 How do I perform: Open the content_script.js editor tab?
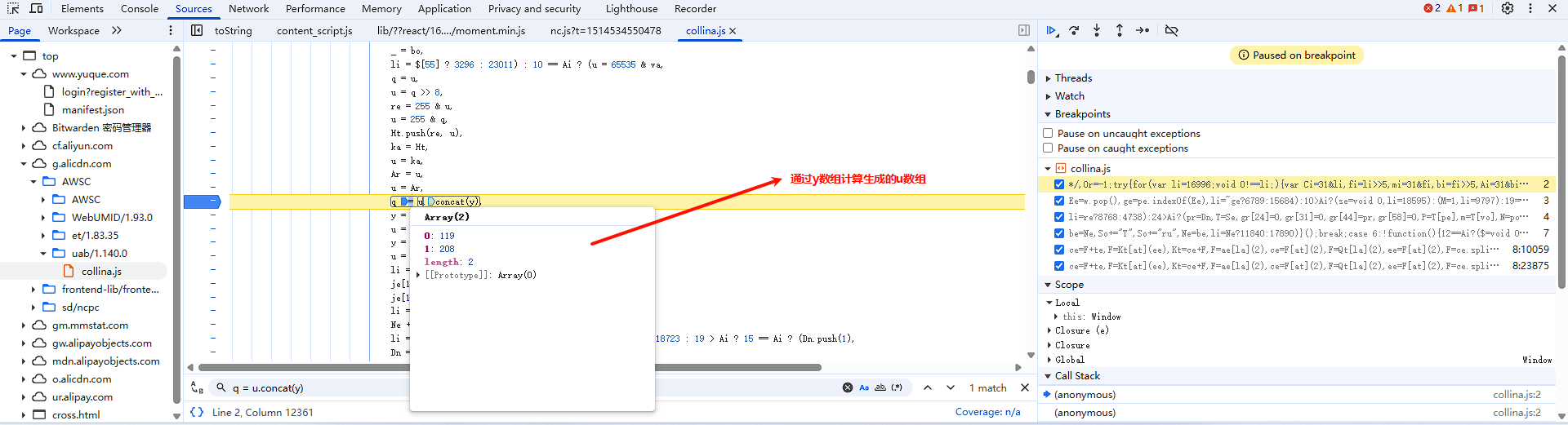[x=314, y=31]
